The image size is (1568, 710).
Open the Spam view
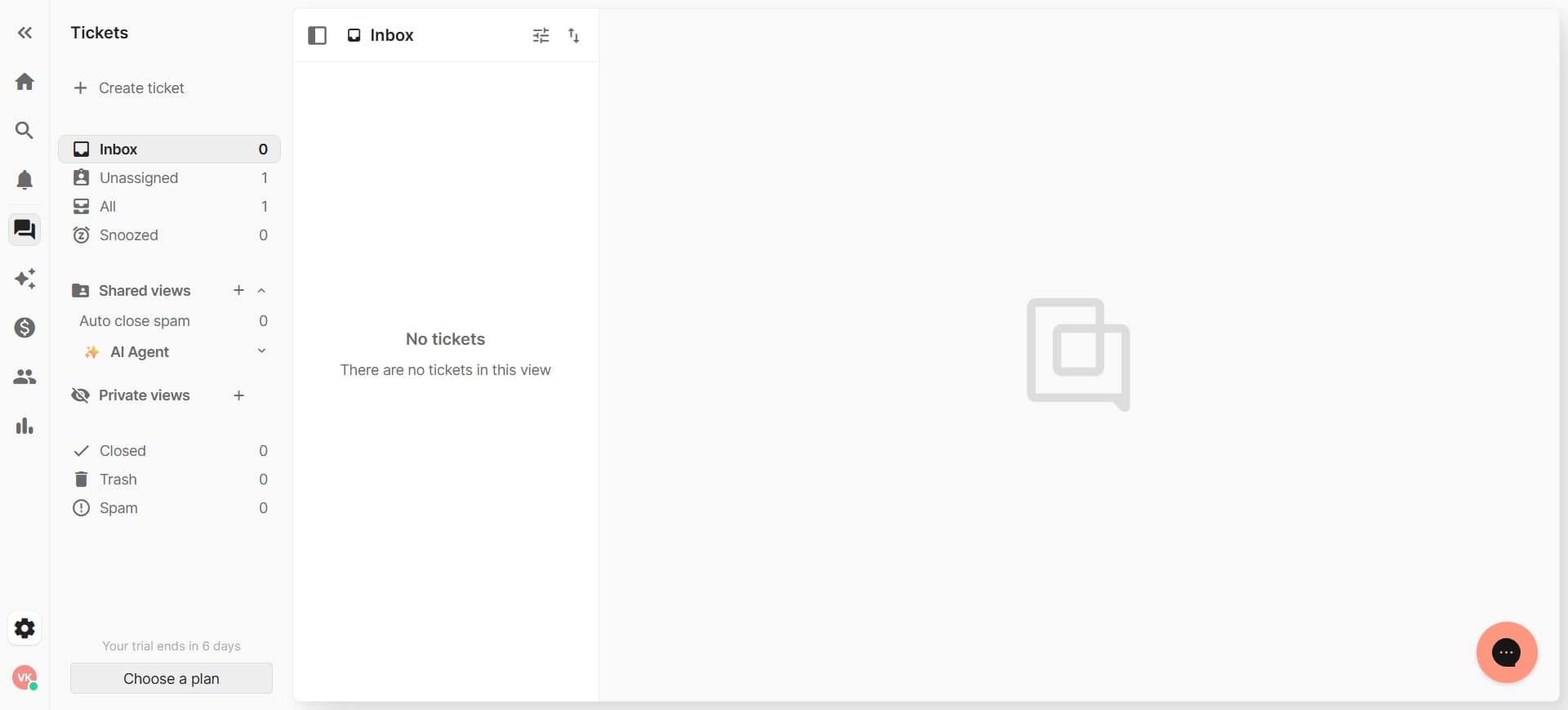point(169,508)
